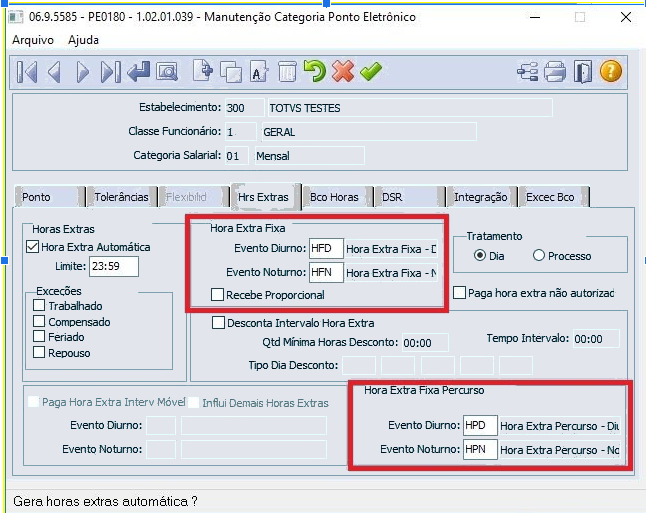Switch to the Tolerâncias tab
646x513 pixels.
[x=122, y=197]
